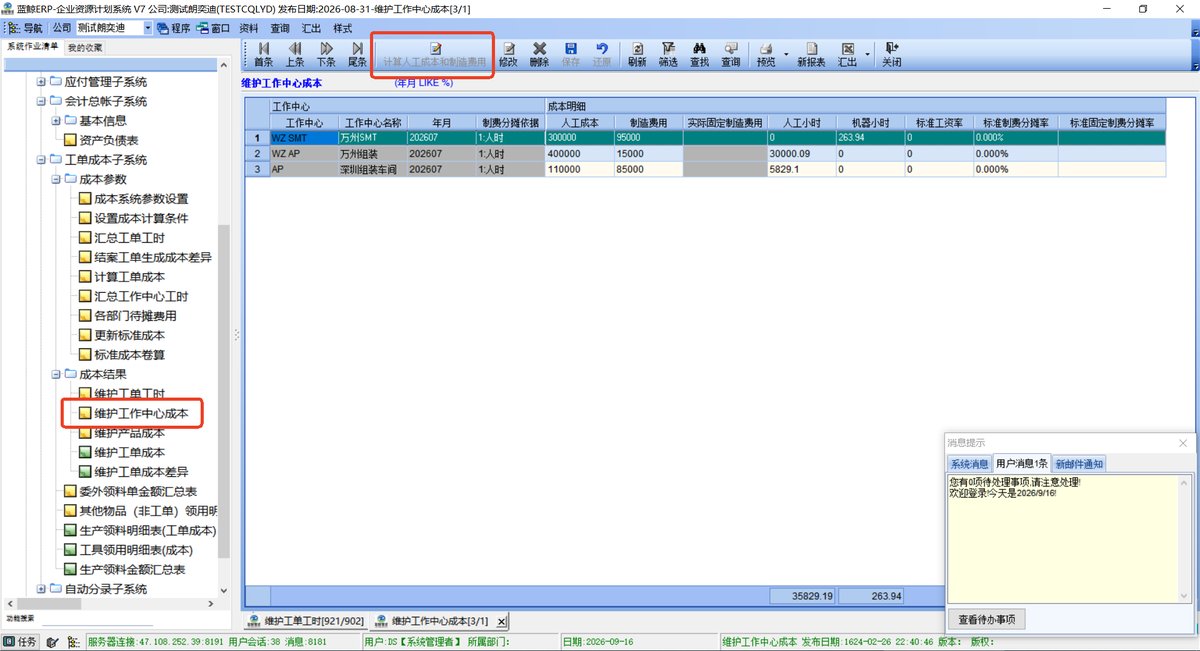Open the 窗口 menu
The image size is (1200, 651).
point(213,28)
